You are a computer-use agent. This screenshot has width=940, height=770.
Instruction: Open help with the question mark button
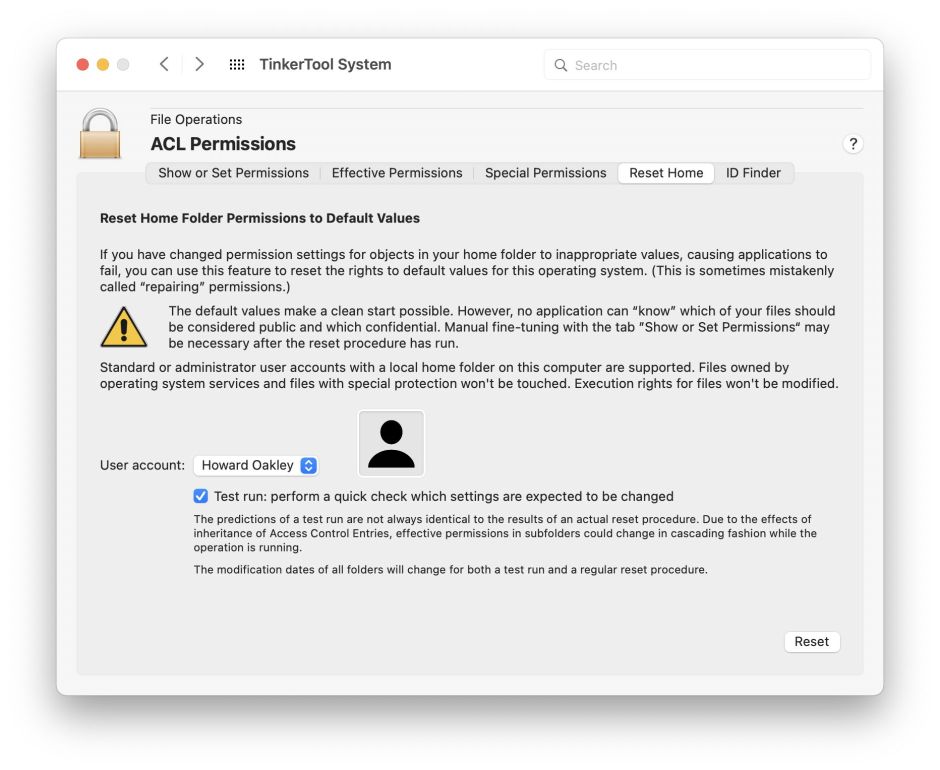click(852, 144)
